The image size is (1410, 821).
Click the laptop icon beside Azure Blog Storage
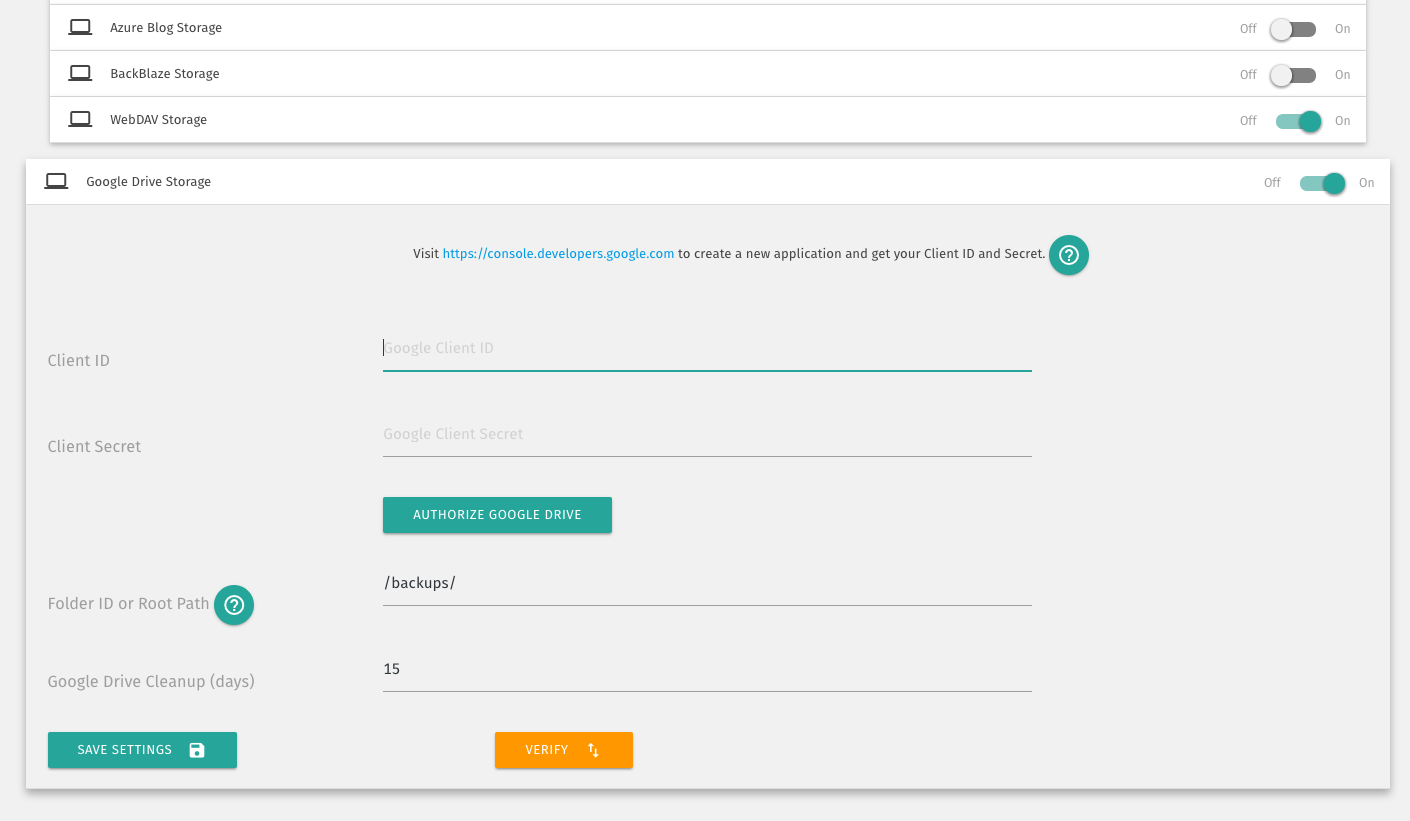80,27
